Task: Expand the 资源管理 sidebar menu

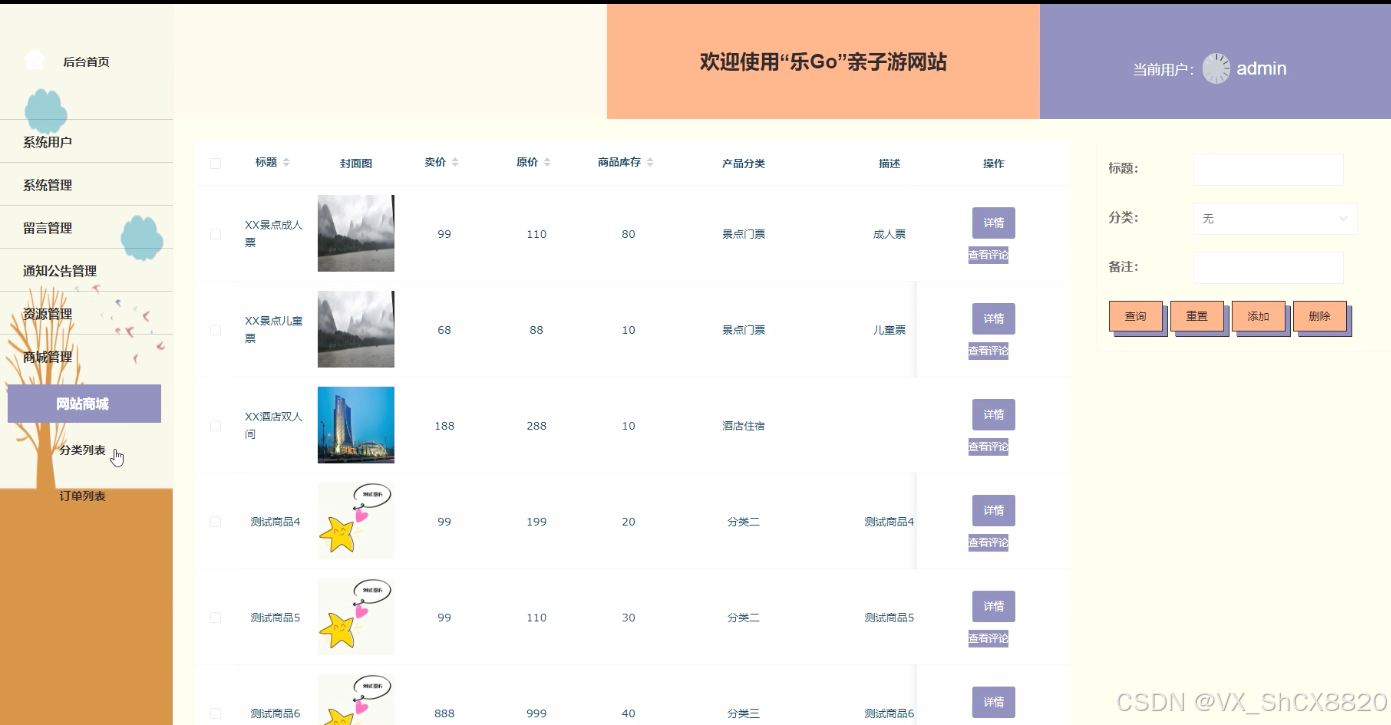Action: point(86,314)
